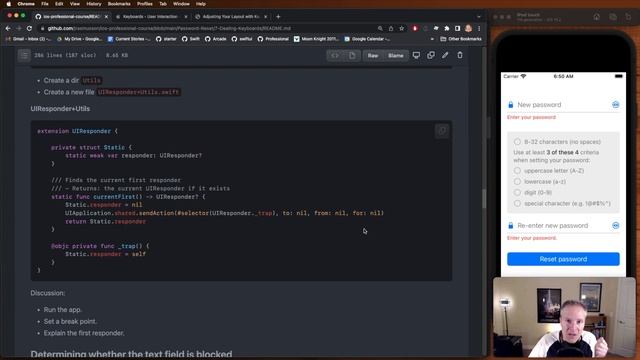
Task: Open the Google Calendar bookmark
Action: (x=367, y=39)
